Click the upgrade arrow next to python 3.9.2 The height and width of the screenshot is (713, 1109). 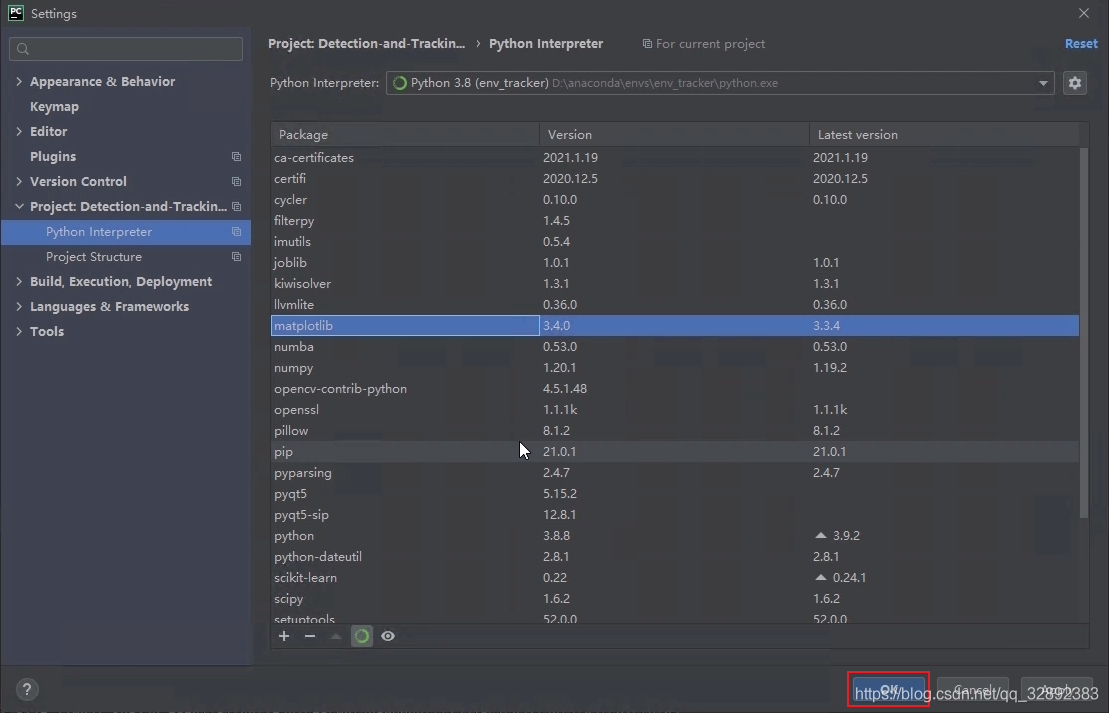pos(820,535)
